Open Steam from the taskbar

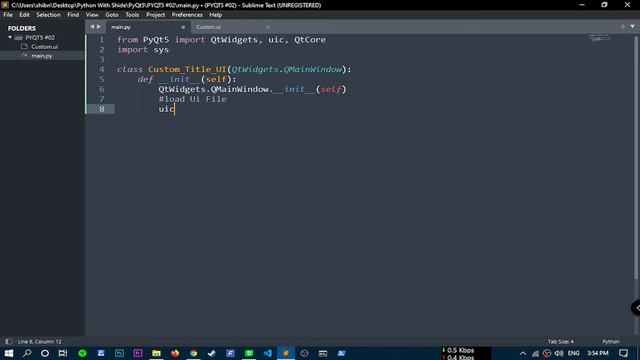(x=211, y=353)
